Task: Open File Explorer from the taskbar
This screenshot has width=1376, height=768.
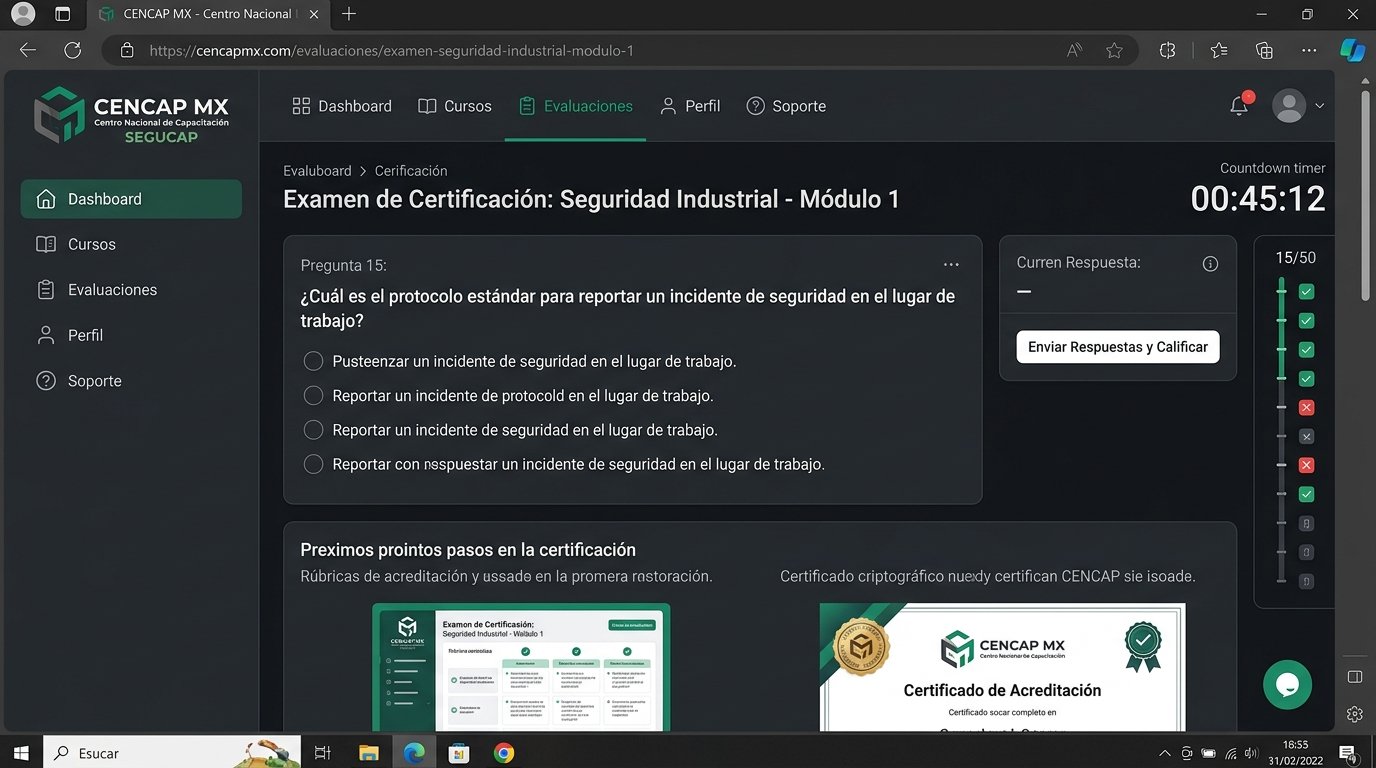Action: coord(369,753)
